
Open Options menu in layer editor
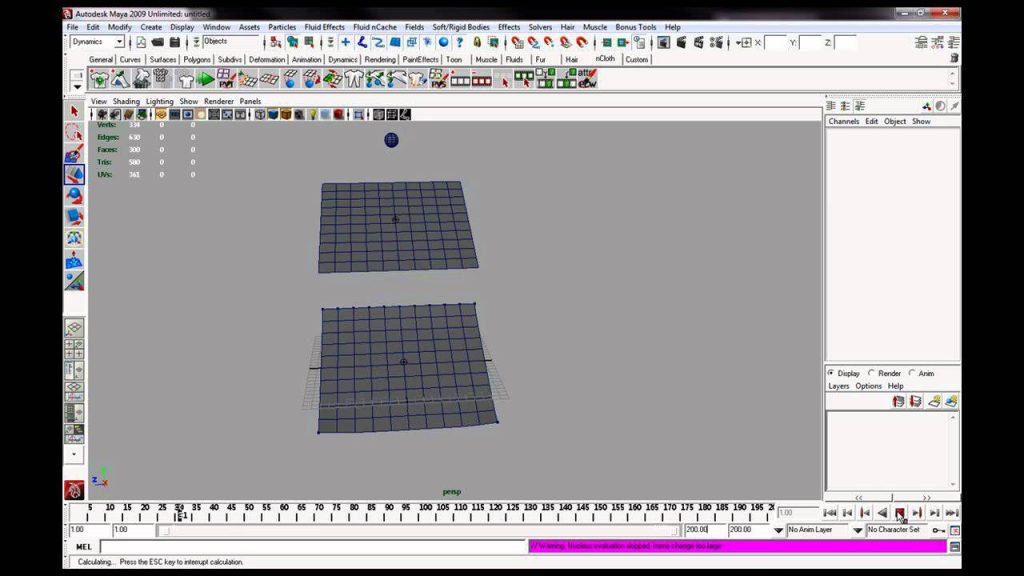click(869, 386)
